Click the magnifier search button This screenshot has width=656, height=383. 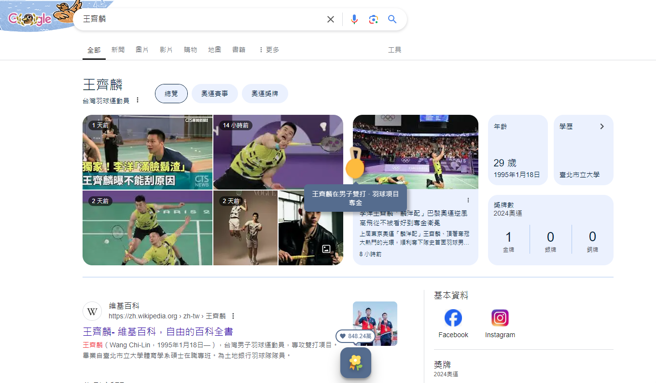point(392,19)
